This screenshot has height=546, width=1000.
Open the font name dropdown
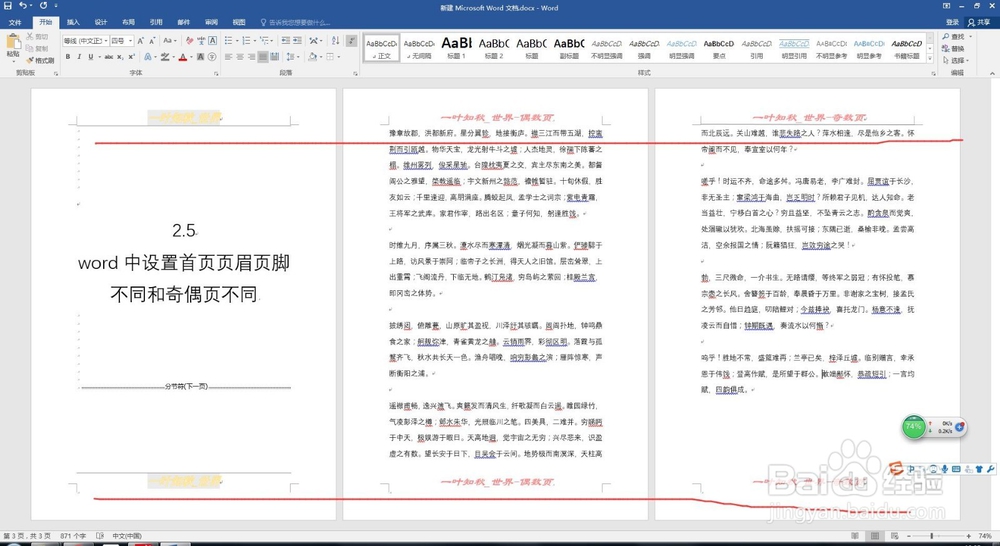[105, 41]
